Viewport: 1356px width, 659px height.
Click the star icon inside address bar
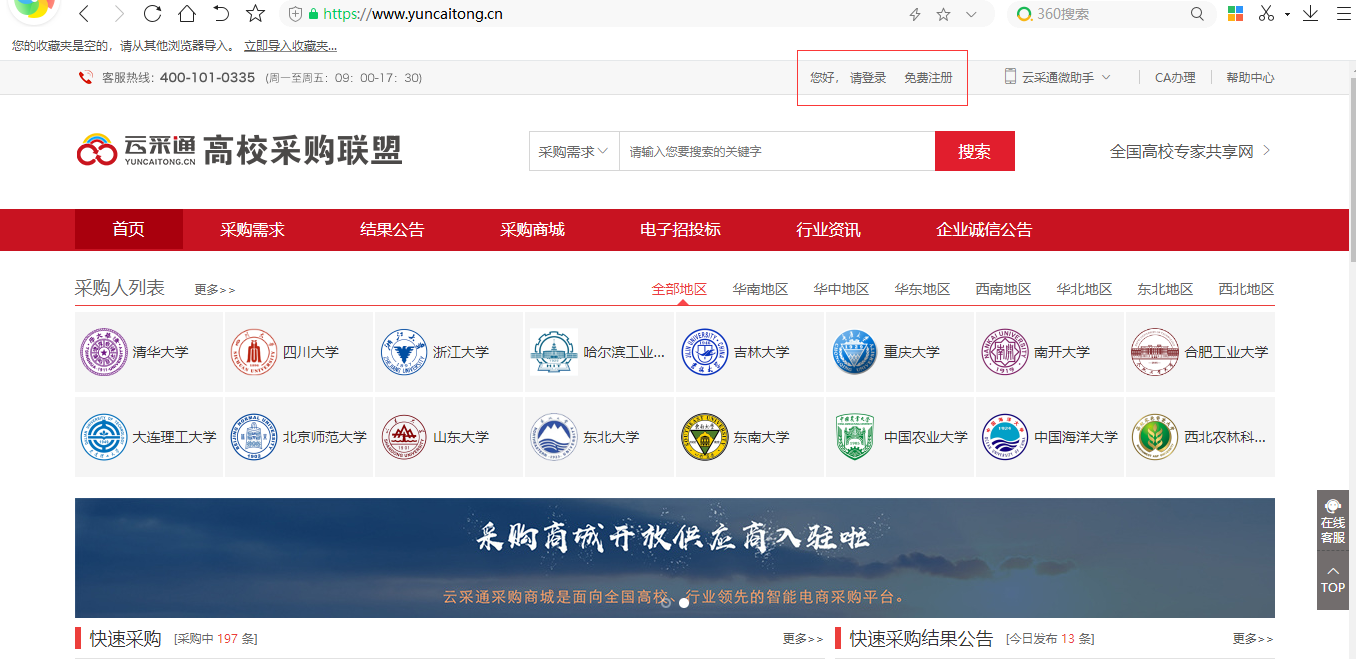click(x=943, y=14)
